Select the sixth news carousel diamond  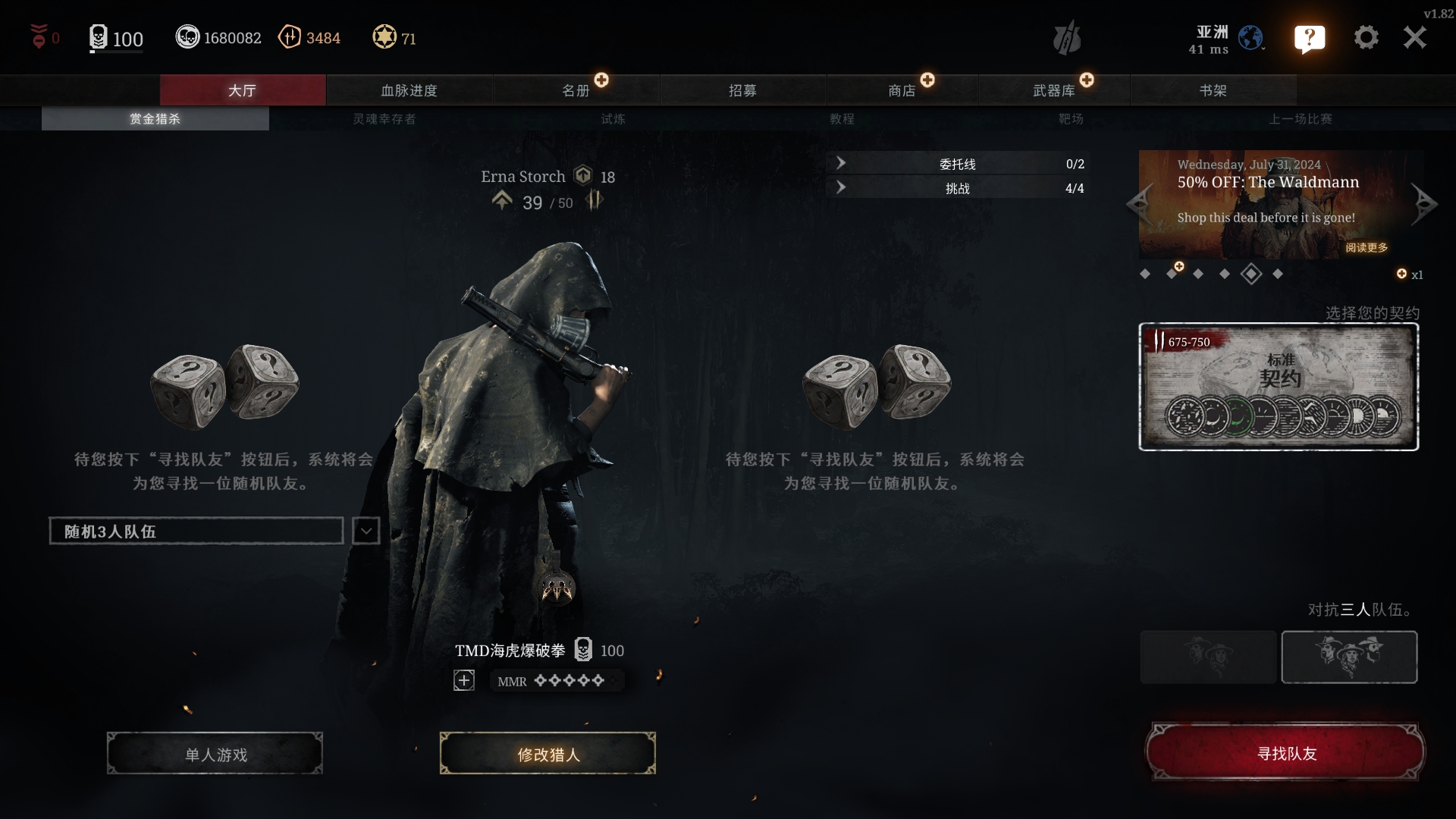pos(1278,274)
